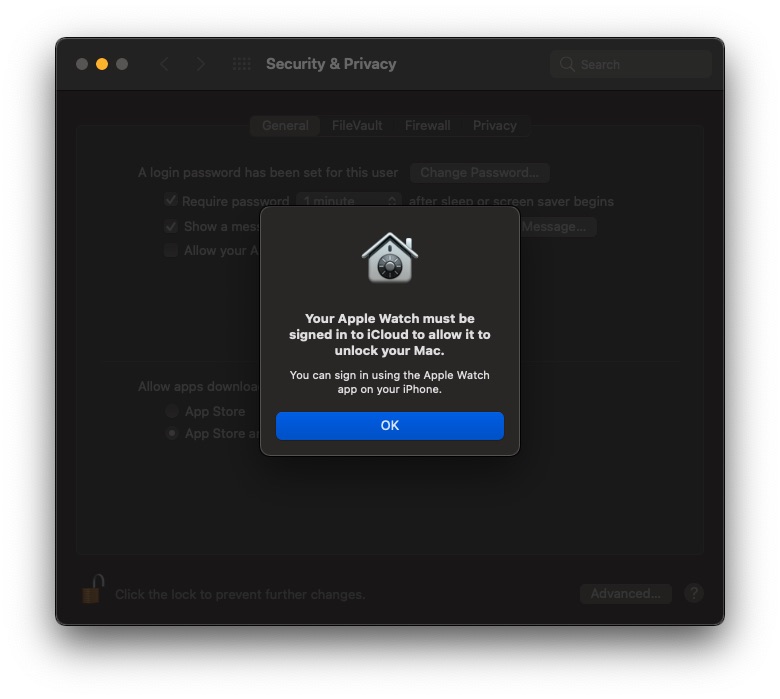Open the help question mark button
Image resolution: width=780 pixels, height=699 pixels.
coord(693,593)
